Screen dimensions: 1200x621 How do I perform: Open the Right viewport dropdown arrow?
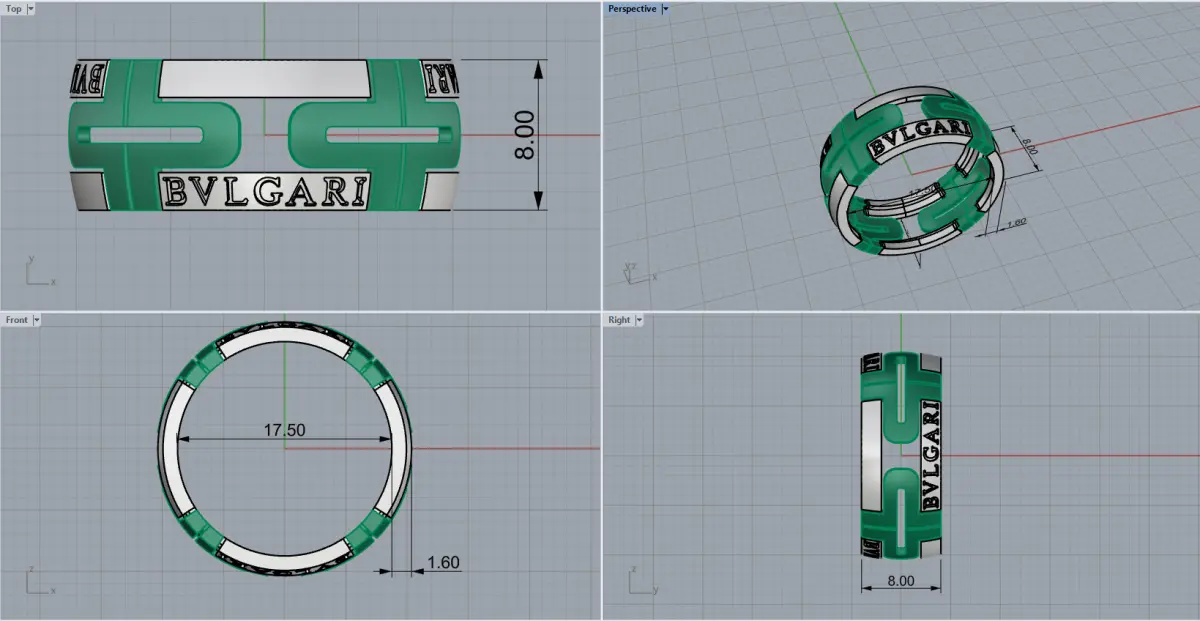click(x=639, y=320)
